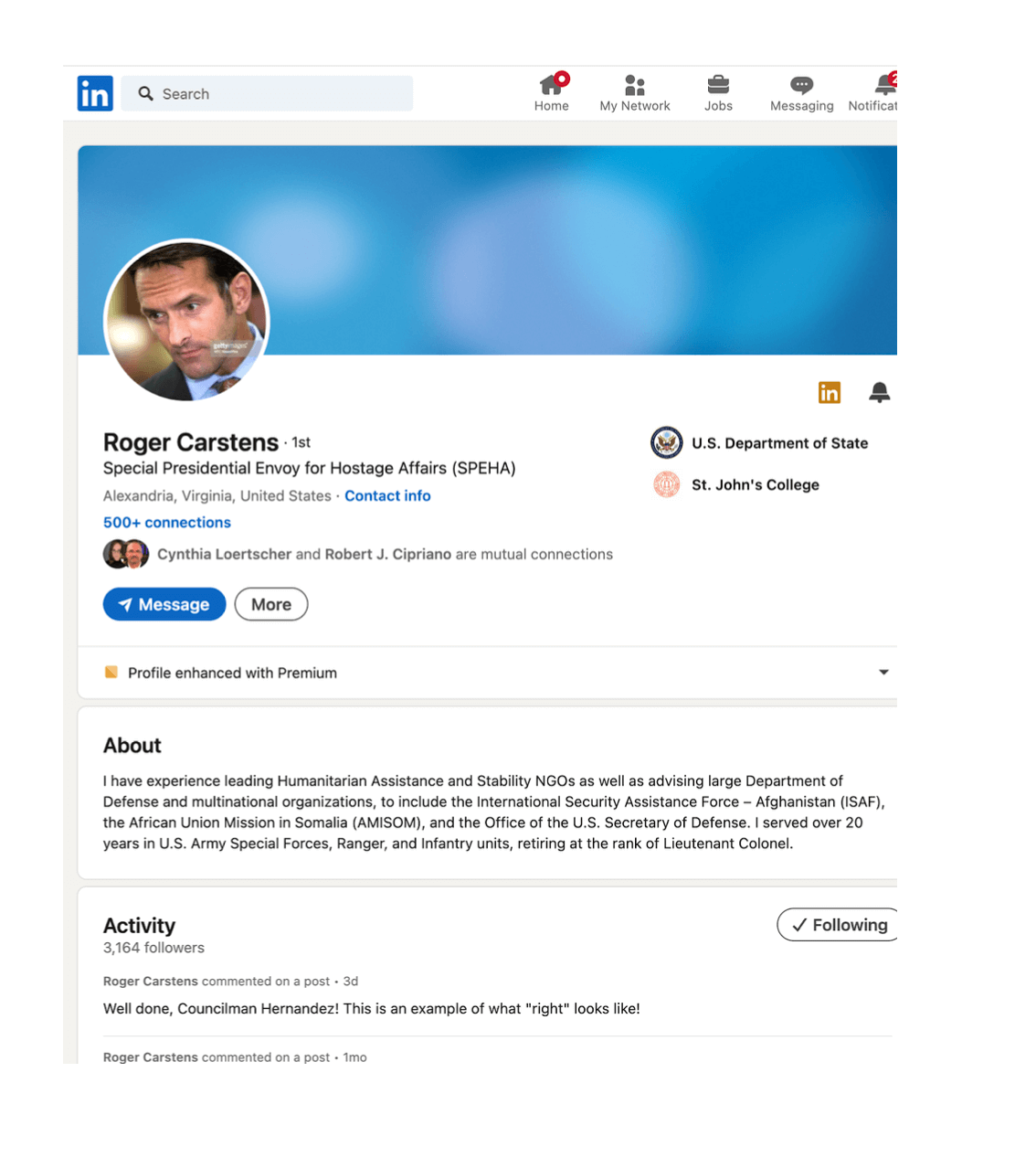
Task: Click the Message button
Action: tap(164, 604)
